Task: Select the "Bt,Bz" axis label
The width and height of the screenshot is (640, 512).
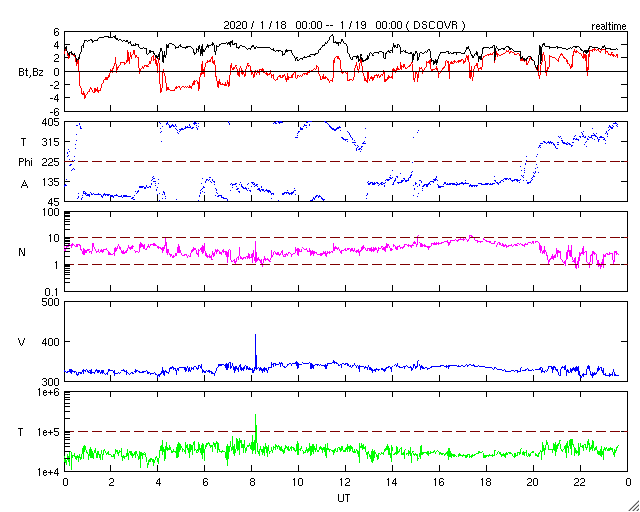Action: pyautogui.click(x=31, y=74)
